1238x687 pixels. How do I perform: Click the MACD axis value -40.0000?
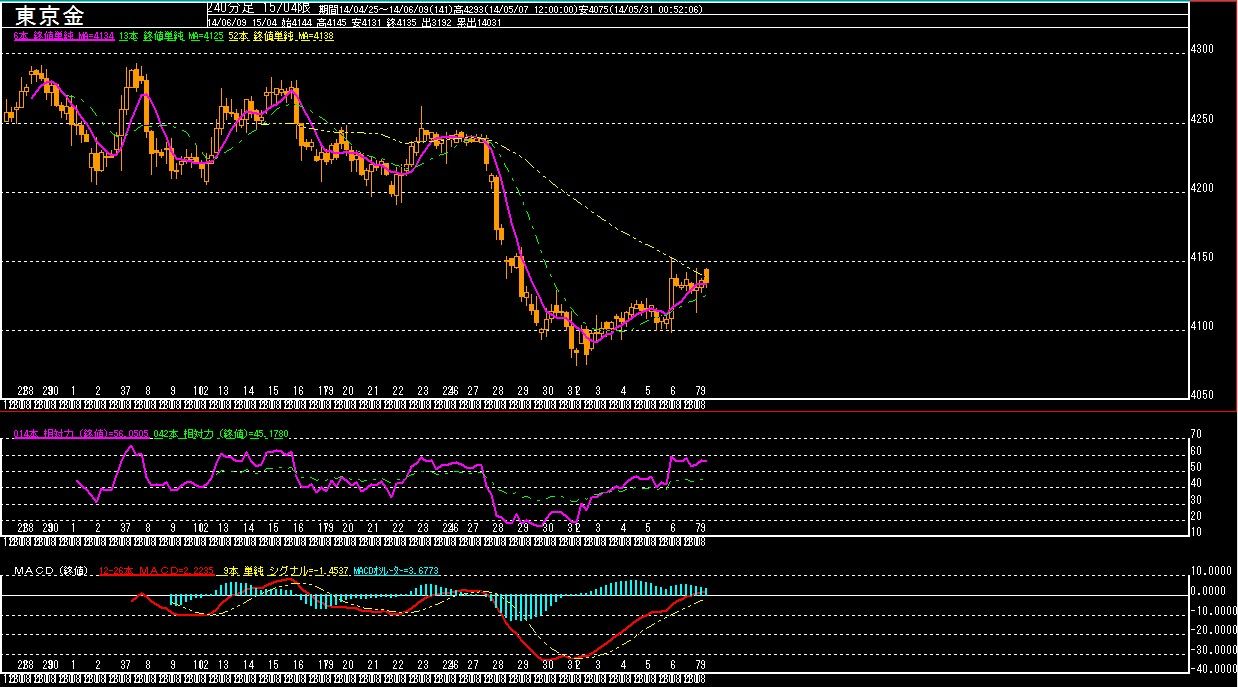pos(1210,669)
